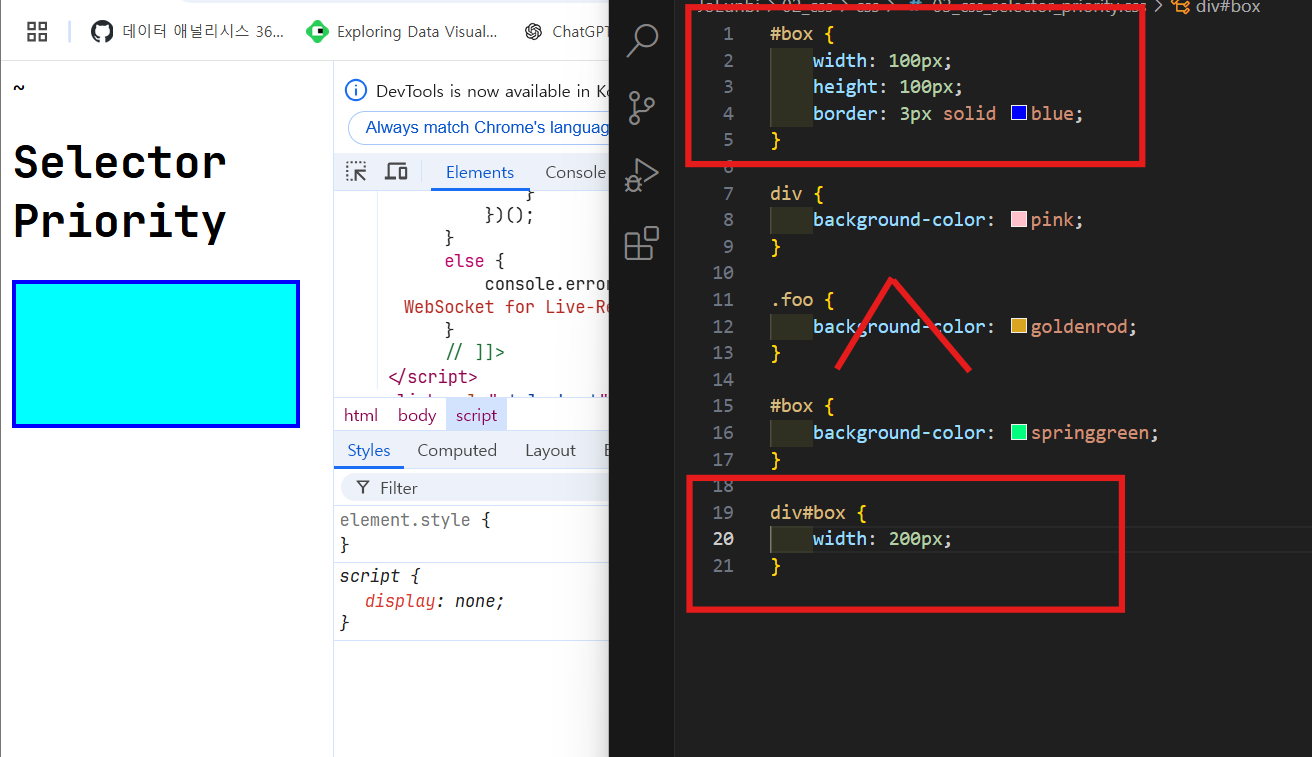
Task: Switch to the Console tab
Action: click(x=575, y=172)
